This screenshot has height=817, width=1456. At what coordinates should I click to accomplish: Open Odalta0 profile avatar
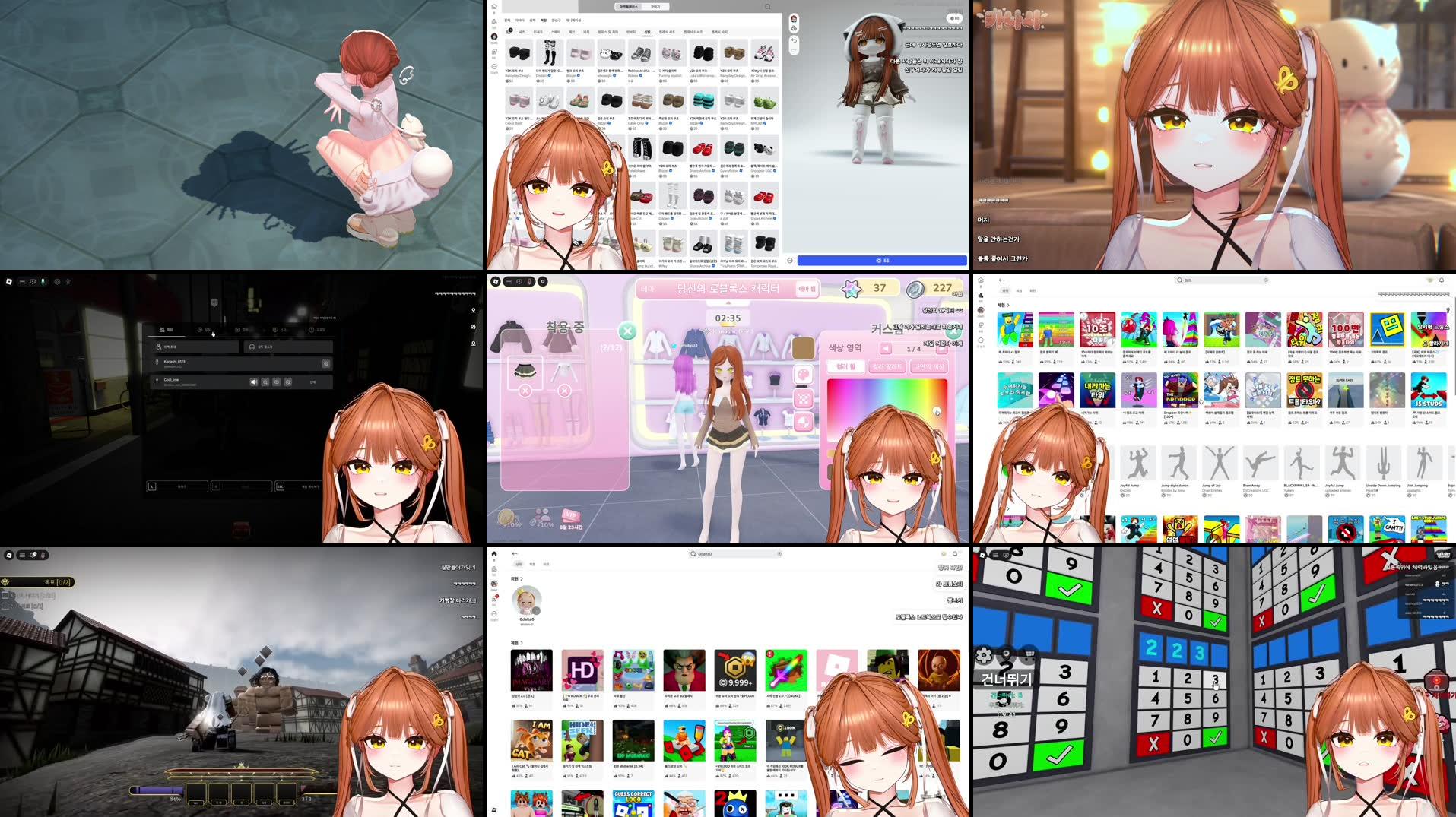(526, 601)
